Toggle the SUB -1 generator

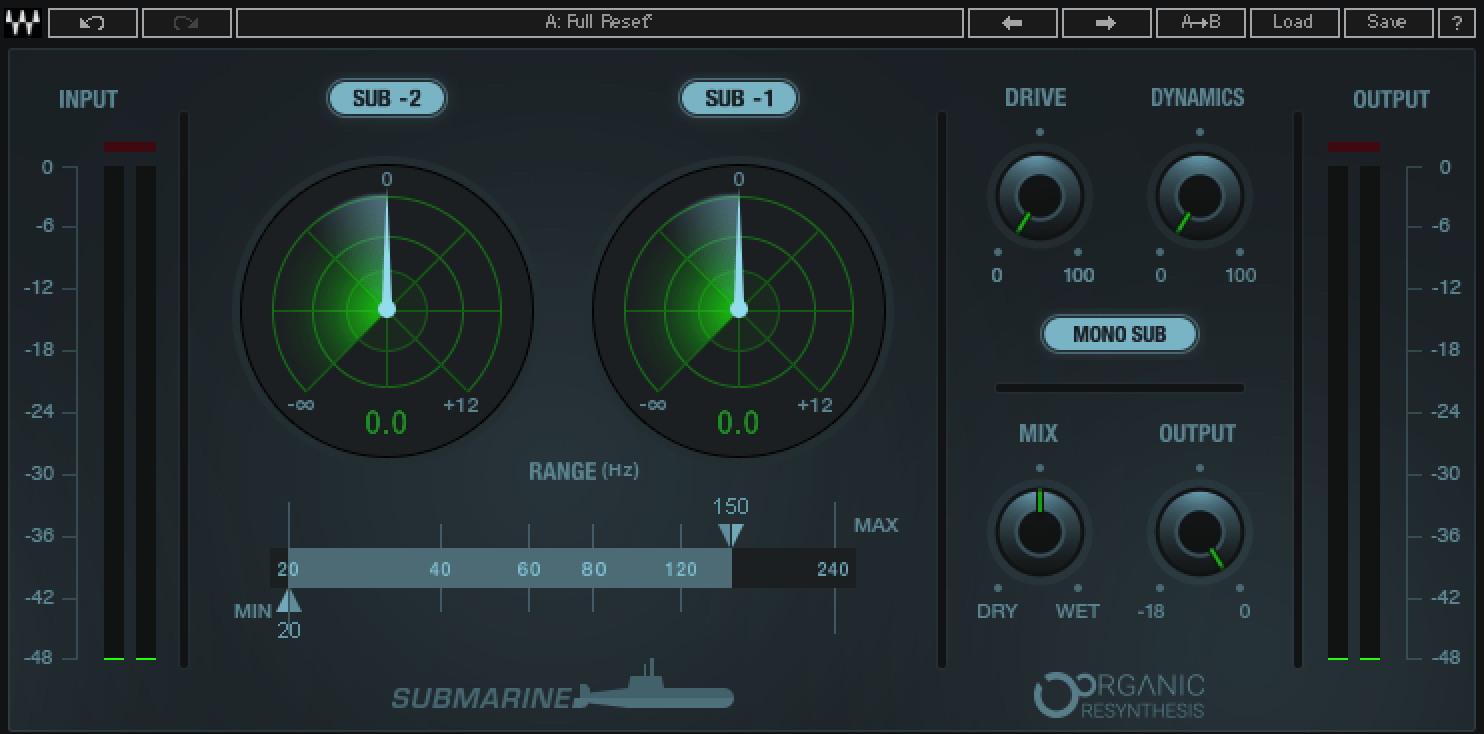coord(738,98)
